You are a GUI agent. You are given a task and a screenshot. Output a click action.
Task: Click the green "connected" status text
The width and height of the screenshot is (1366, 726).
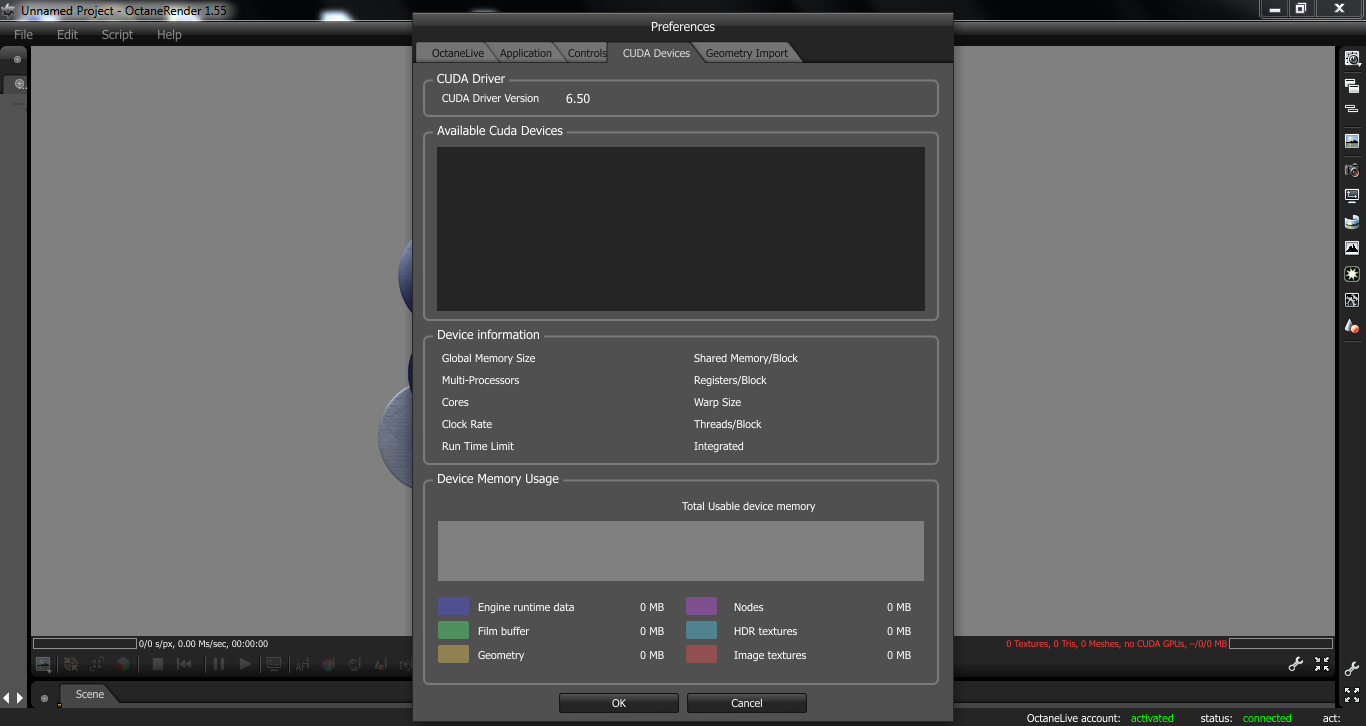[1267, 718]
